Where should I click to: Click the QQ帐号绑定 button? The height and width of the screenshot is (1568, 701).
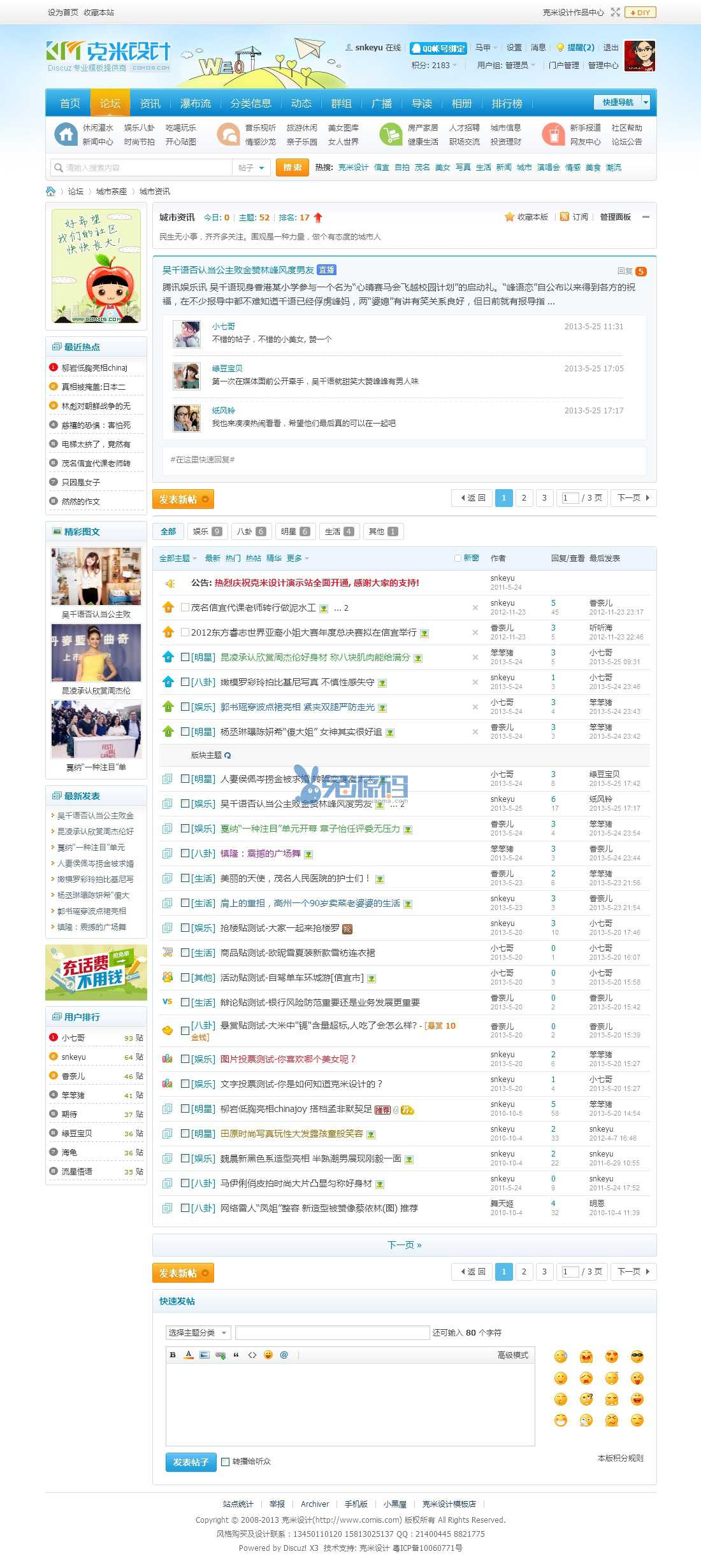click(438, 48)
